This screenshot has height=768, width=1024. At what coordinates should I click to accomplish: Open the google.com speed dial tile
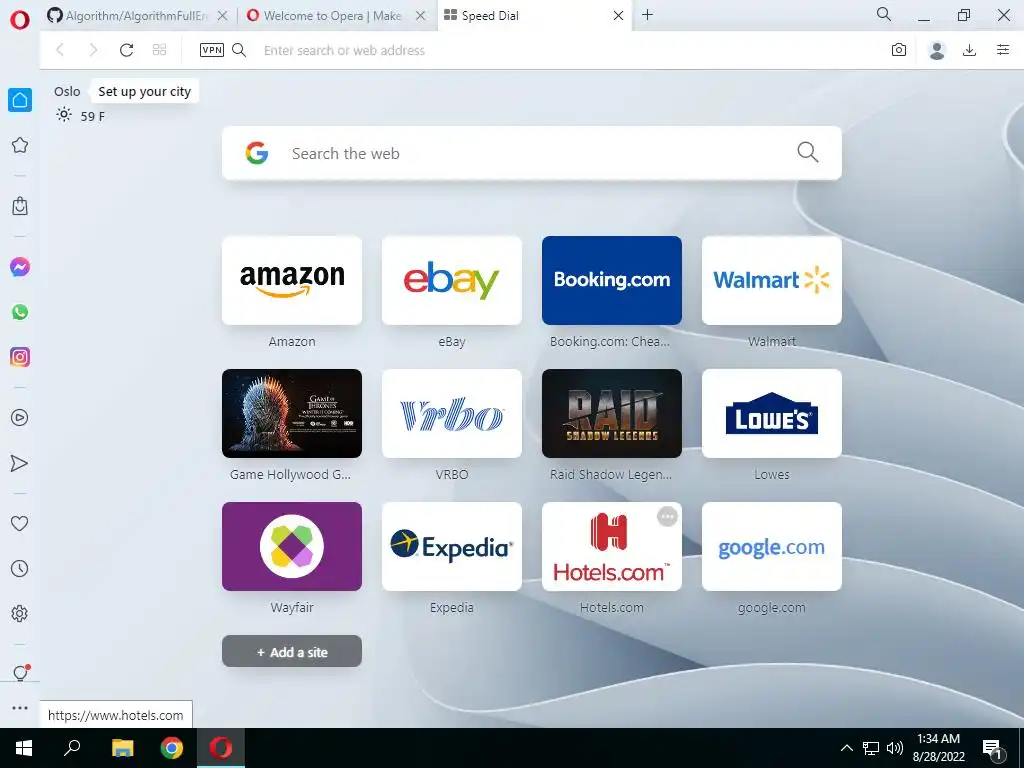coord(772,547)
